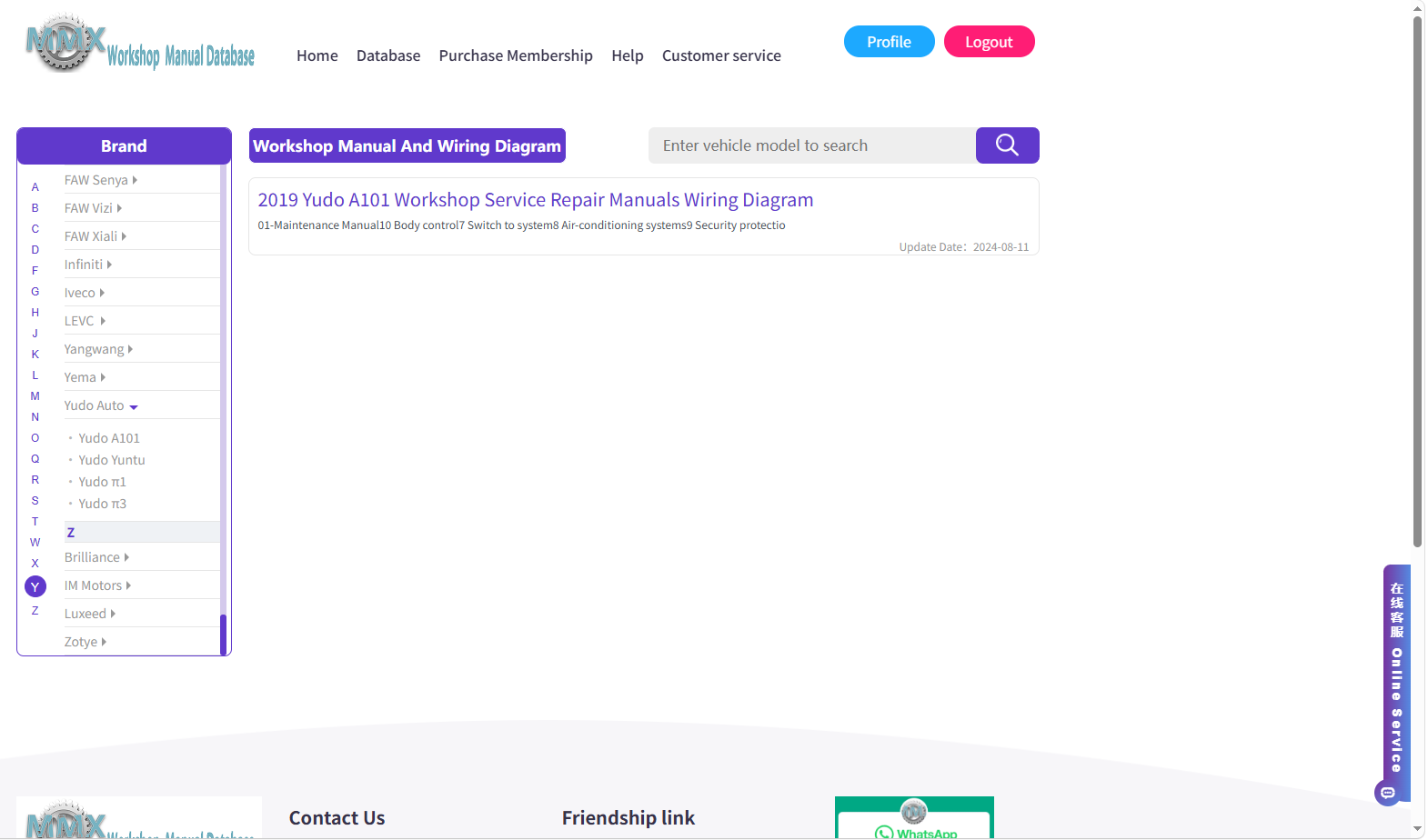Click the page vertical scrollbar
Viewport: 1428px width, 840px height.
[x=1417, y=282]
